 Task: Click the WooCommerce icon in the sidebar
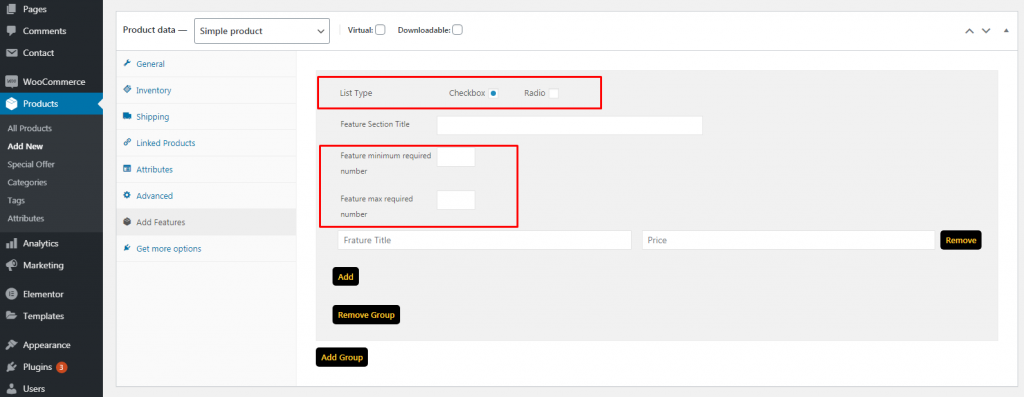[11, 82]
